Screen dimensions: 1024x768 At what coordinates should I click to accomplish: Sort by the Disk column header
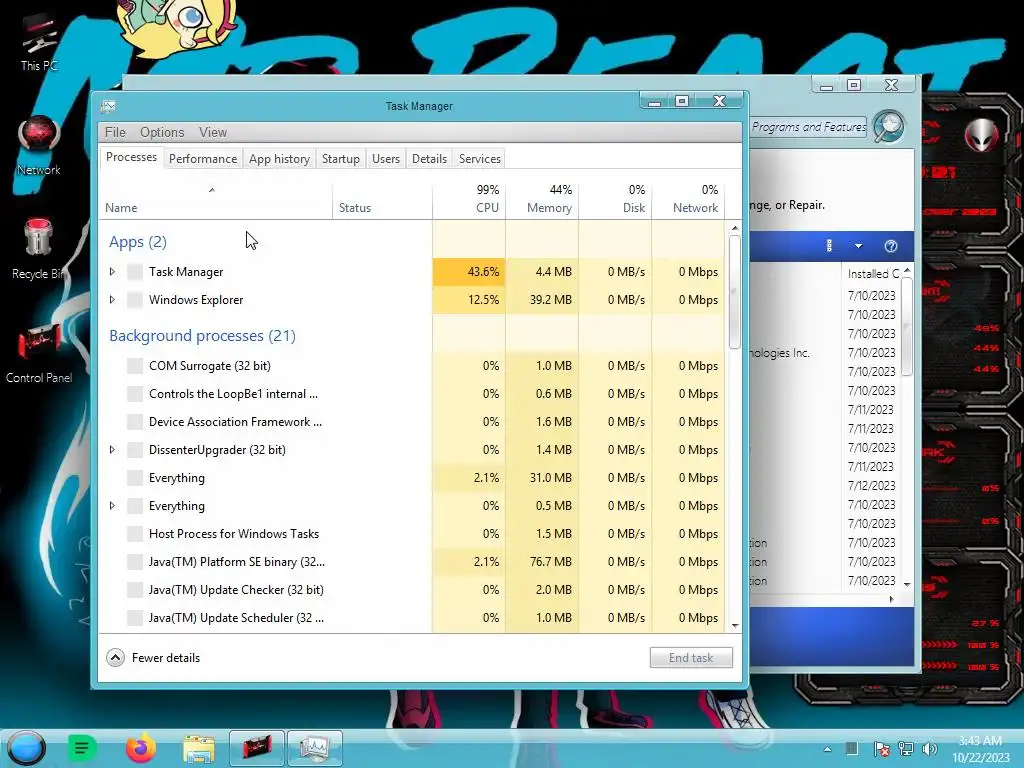click(615, 199)
